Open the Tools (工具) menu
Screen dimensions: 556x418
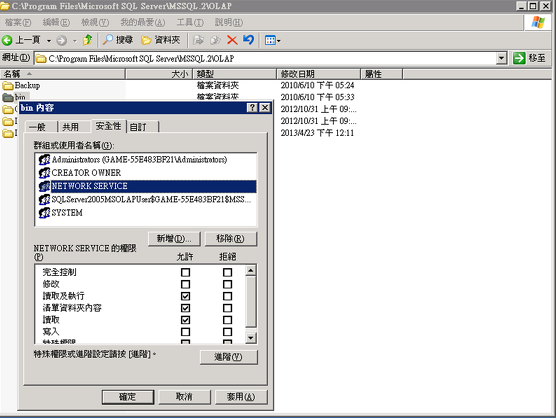pos(190,22)
